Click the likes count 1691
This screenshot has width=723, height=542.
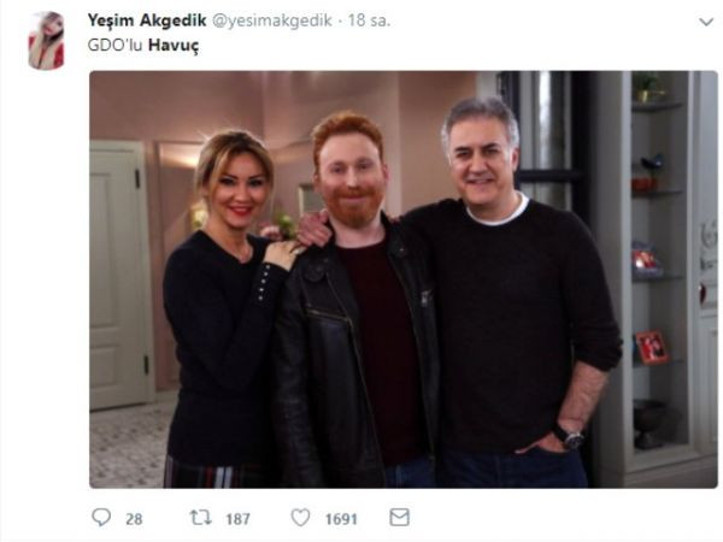coord(341,519)
